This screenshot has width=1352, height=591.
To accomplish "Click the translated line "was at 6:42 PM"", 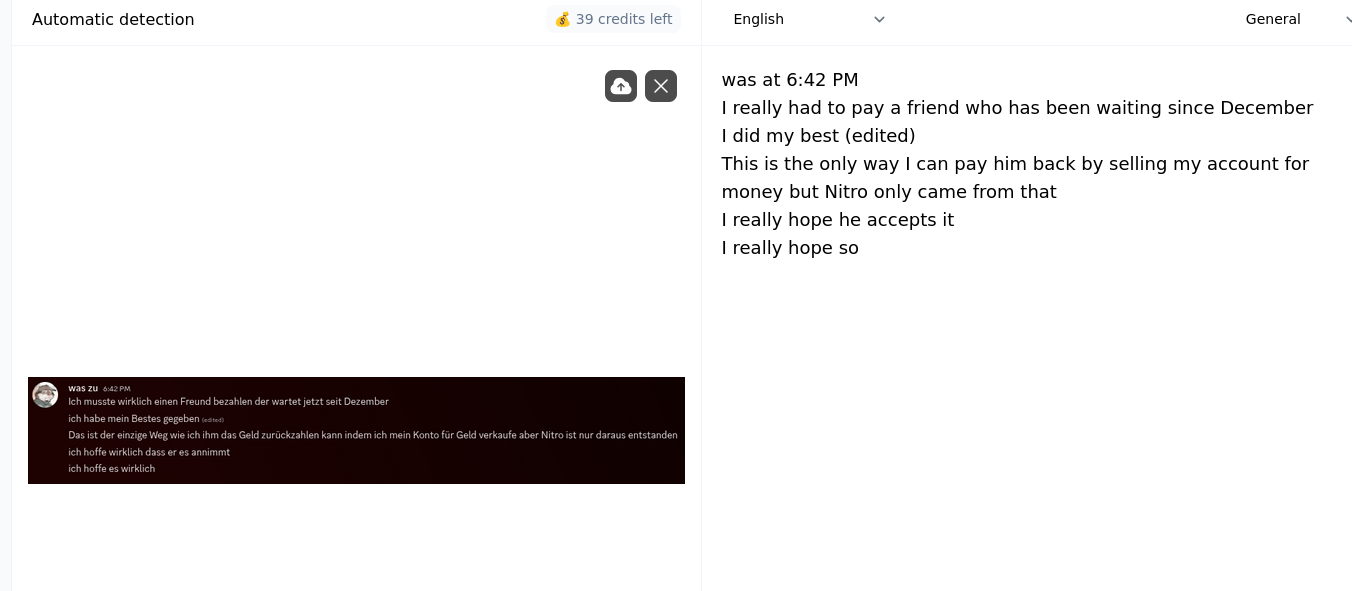I will 790,80.
